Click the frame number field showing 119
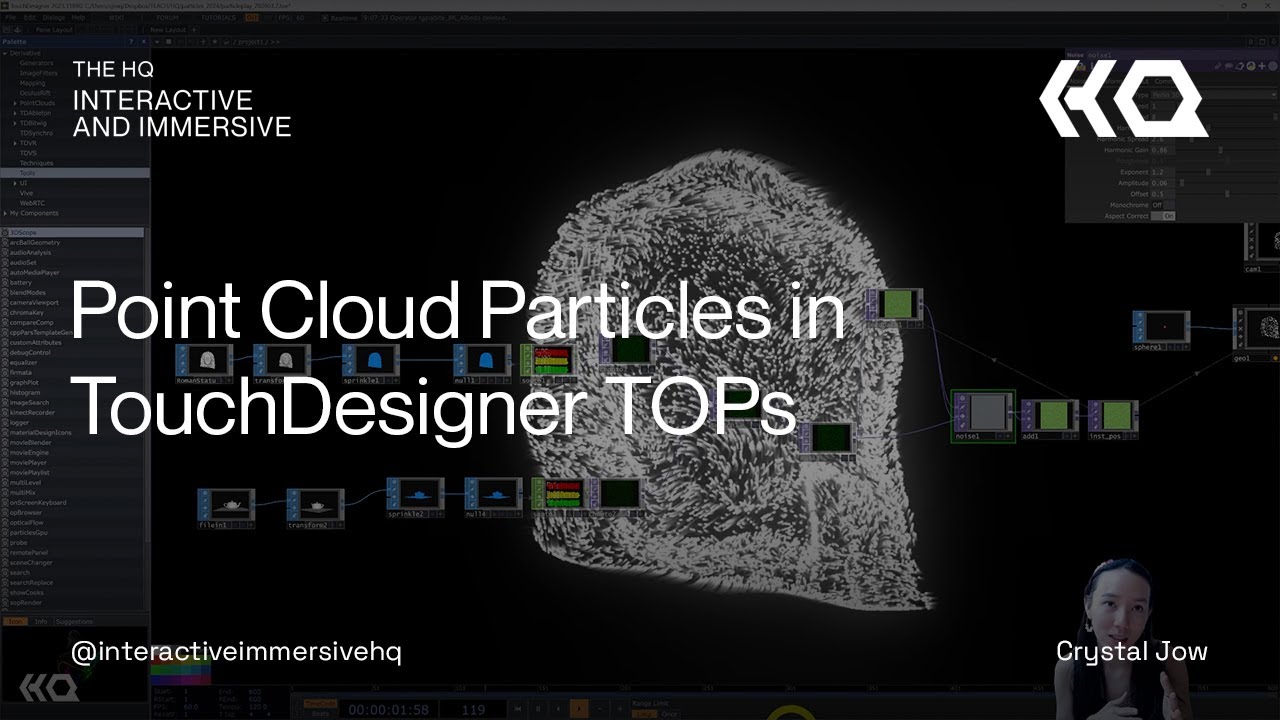The image size is (1280, 720). [474, 710]
